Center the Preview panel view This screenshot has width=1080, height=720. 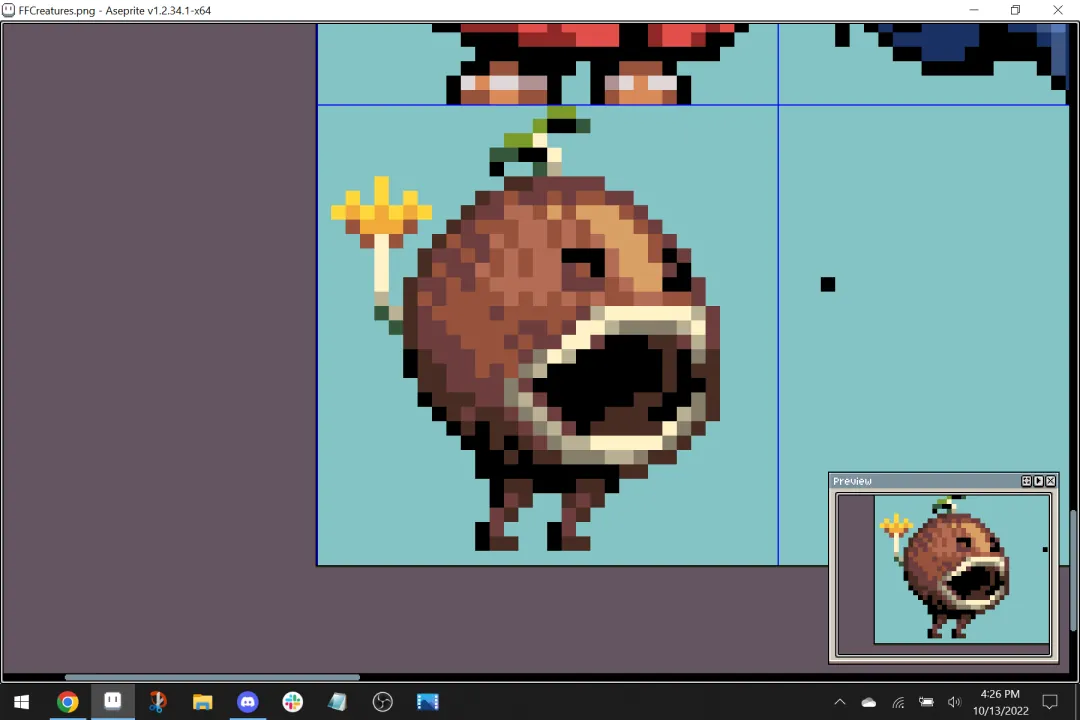[1026, 481]
